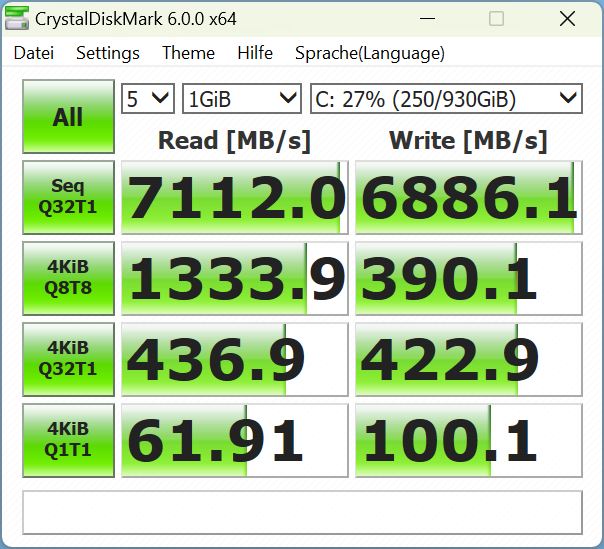This screenshot has height=549, width=604.
Task: Click the Seq write result 6886.1
Action: coord(469,198)
